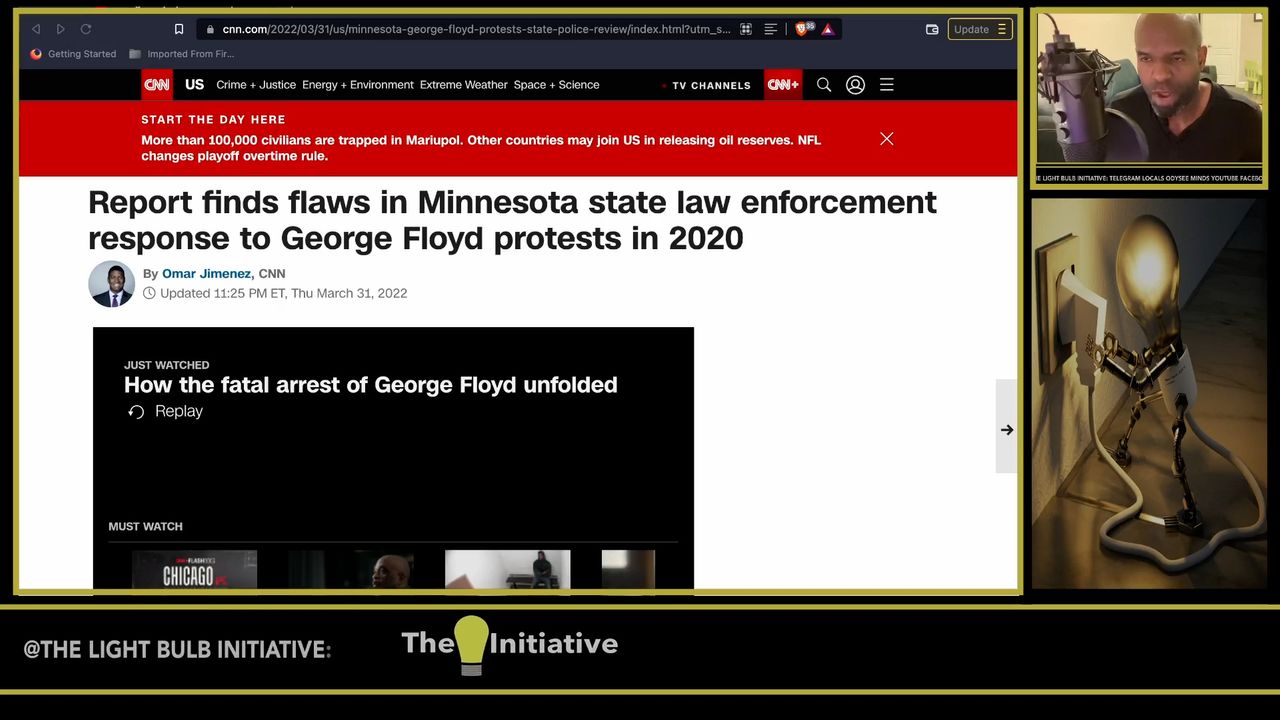The height and width of the screenshot is (720, 1280).
Task: Reload the page with the refresh icon
Action: (x=86, y=30)
